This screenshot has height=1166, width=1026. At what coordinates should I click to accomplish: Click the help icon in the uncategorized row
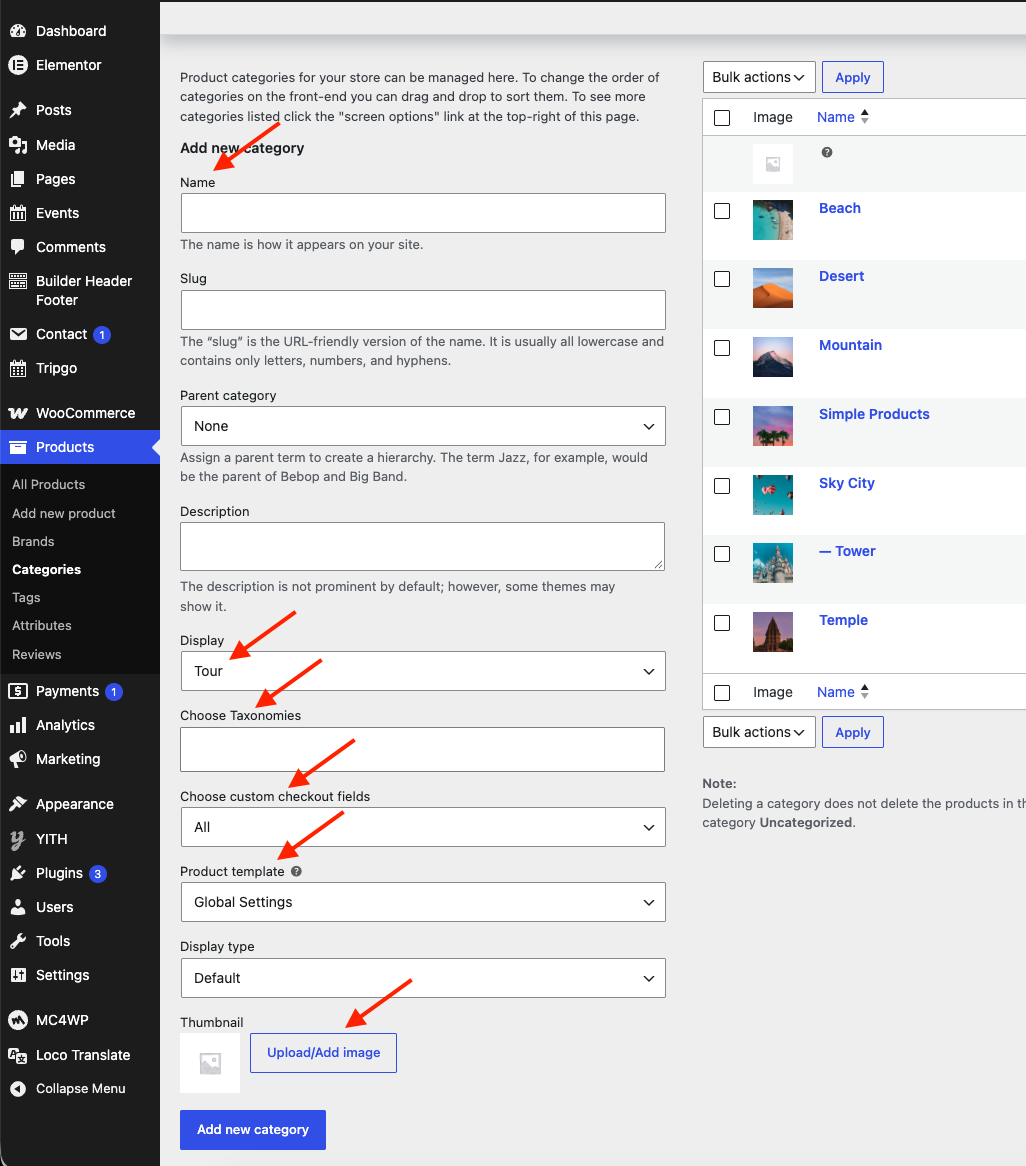pyautogui.click(x=827, y=152)
